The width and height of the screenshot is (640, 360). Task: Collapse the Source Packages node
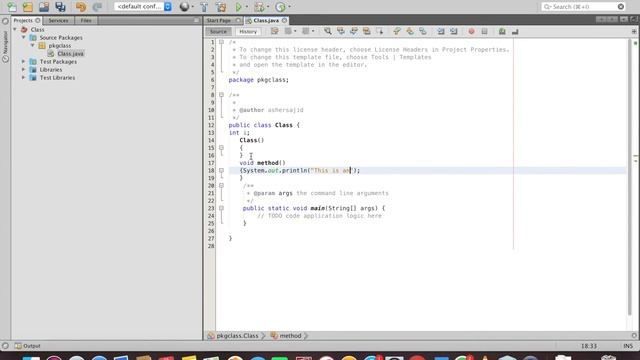click(x=24, y=38)
